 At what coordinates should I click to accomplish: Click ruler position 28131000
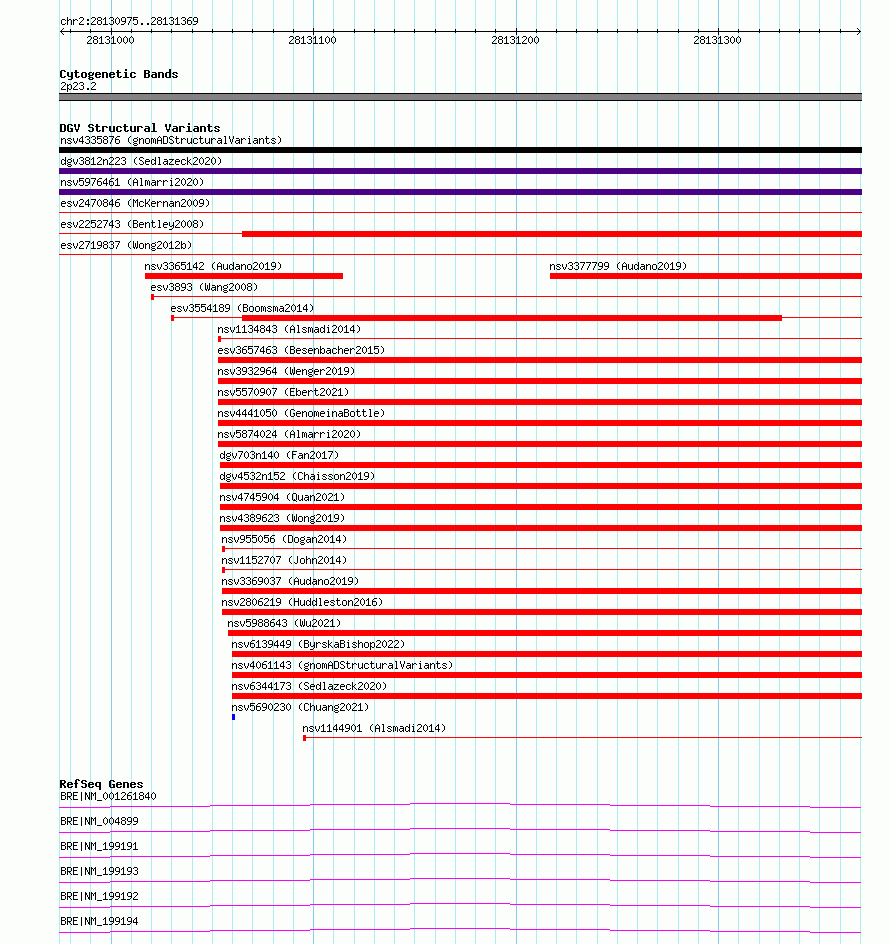(110, 40)
